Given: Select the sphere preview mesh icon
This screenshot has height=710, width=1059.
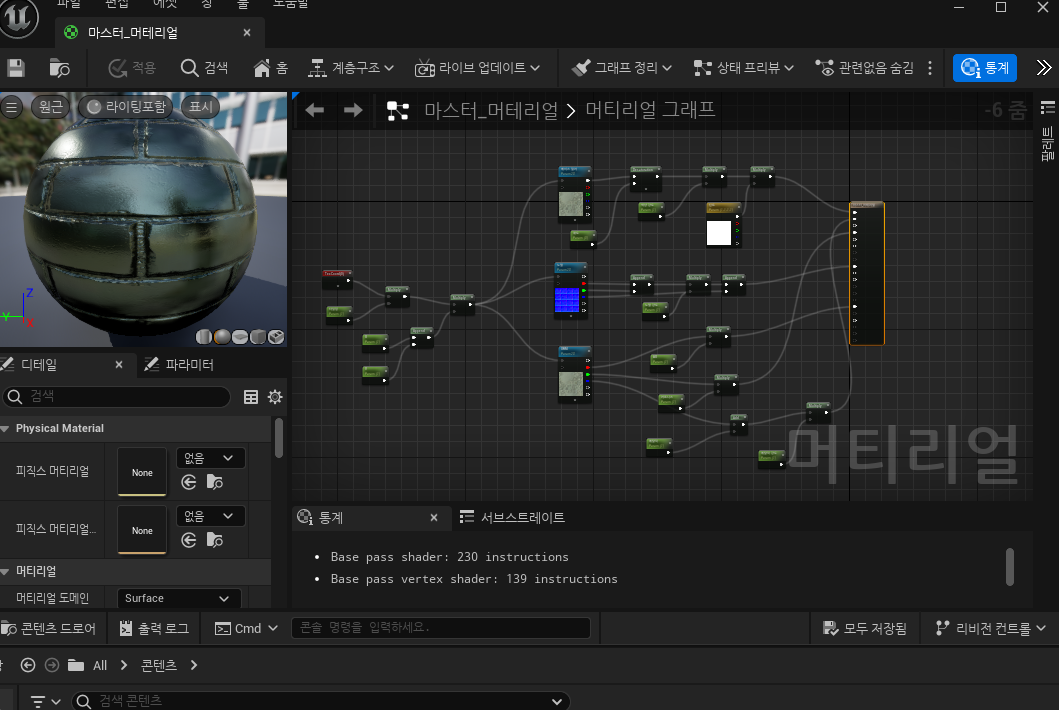Looking at the screenshot, I should 222,337.
